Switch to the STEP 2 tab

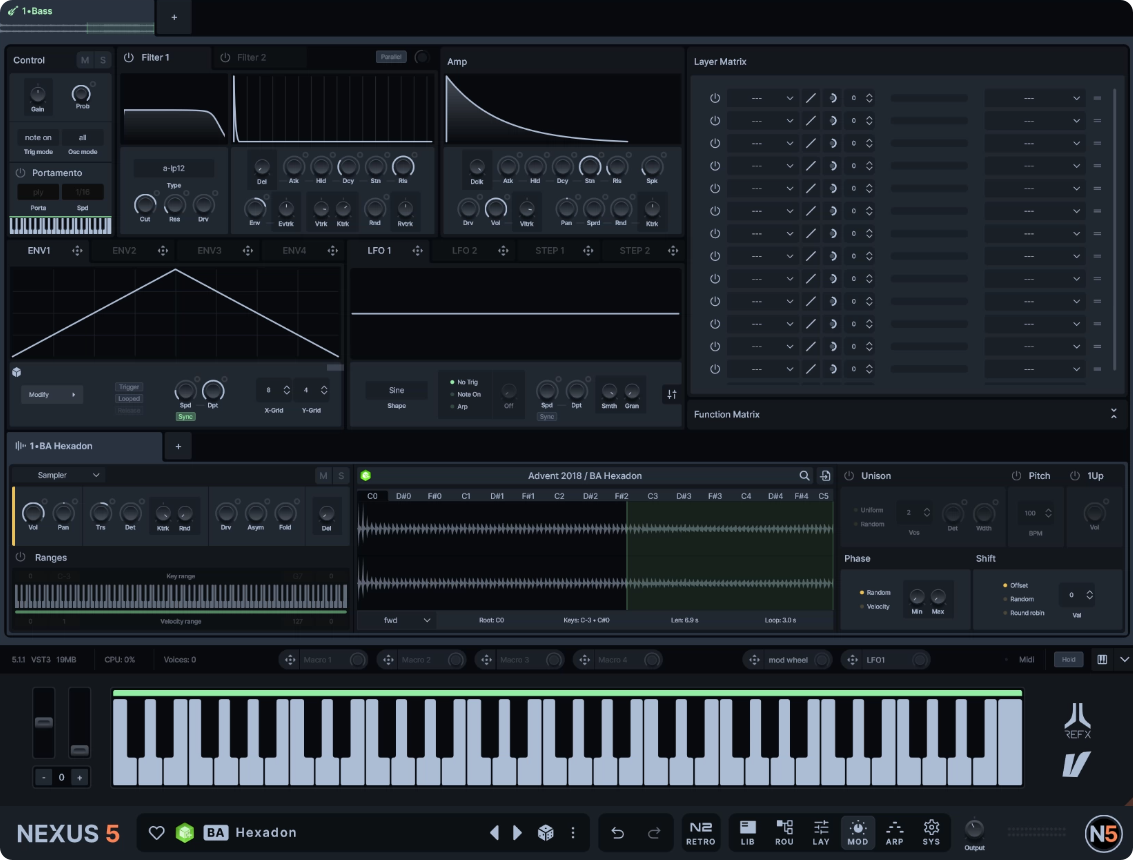(x=634, y=251)
